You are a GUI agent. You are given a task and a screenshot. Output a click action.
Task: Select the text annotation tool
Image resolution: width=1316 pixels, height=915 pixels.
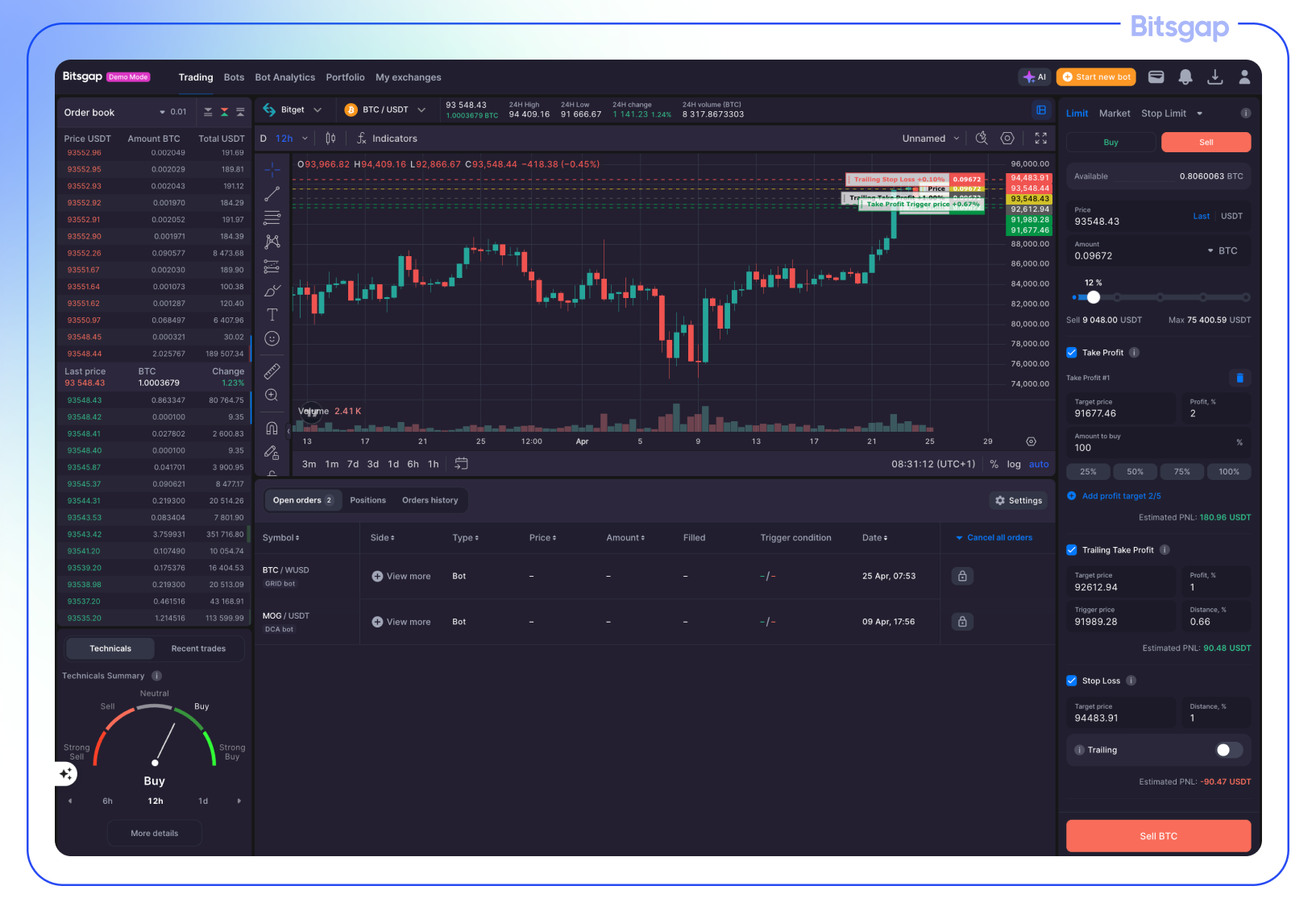pyautogui.click(x=272, y=315)
